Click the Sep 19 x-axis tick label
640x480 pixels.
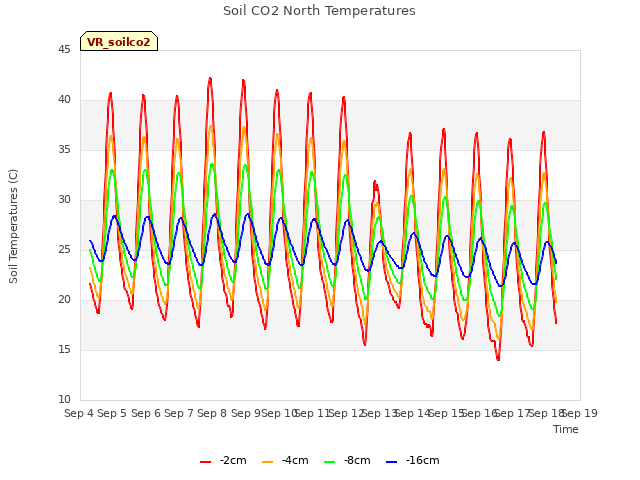[579, 413]
